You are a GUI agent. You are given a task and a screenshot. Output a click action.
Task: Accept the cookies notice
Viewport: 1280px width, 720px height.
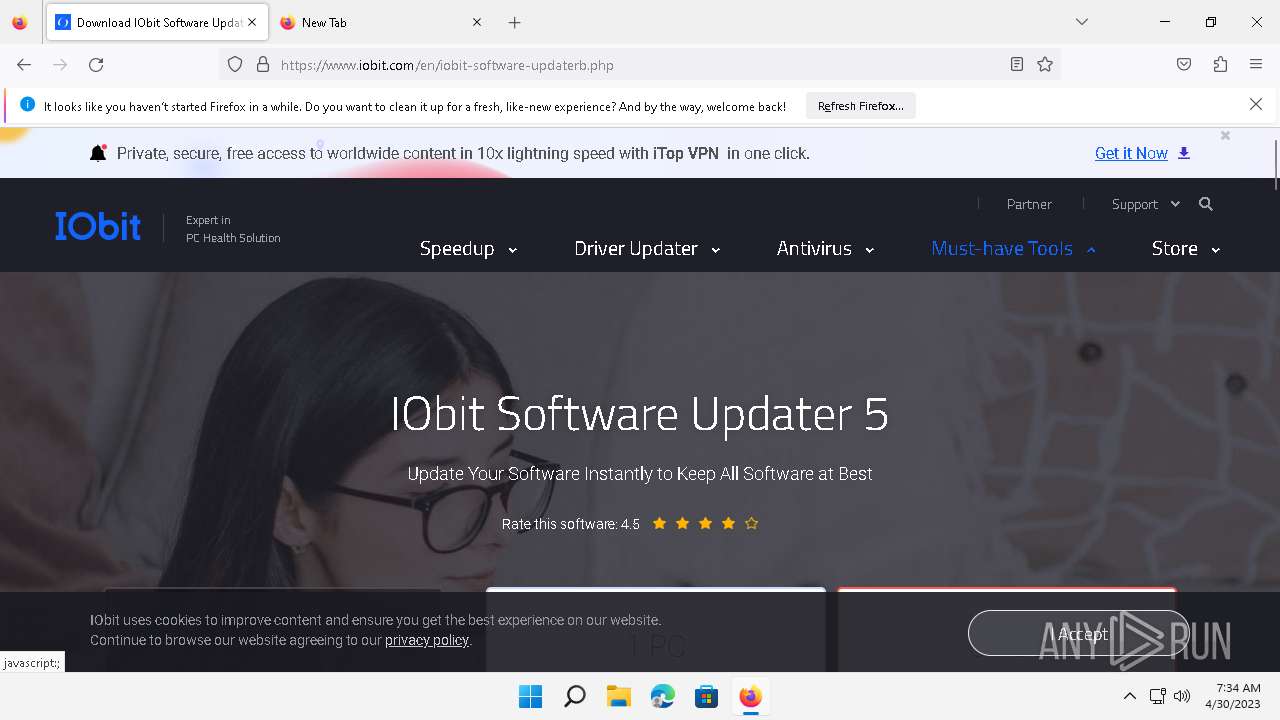[1079, 633]
